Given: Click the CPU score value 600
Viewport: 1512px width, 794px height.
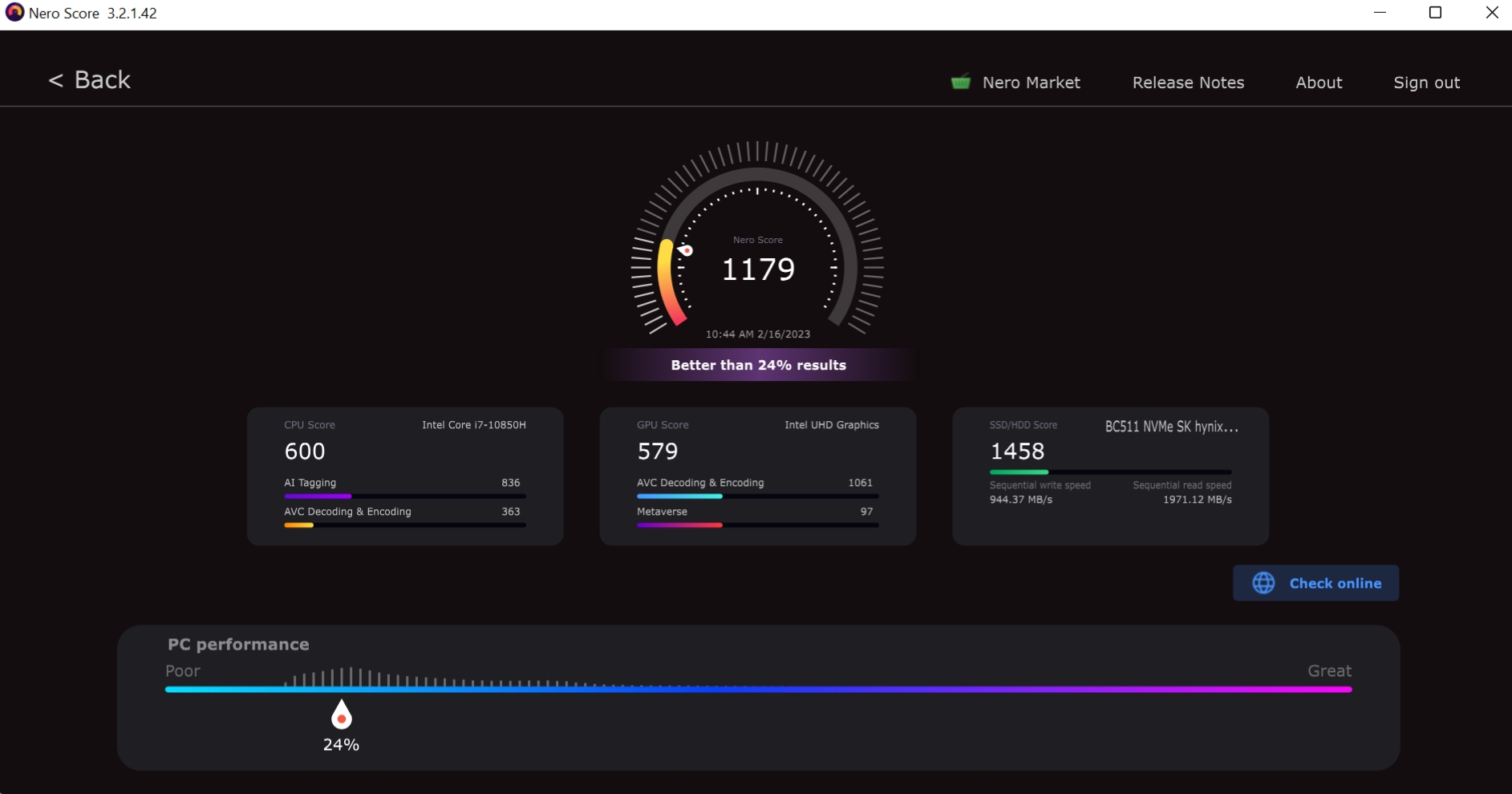Looking at the screenshot, I should pyautogui.click(x=305, y=452).
